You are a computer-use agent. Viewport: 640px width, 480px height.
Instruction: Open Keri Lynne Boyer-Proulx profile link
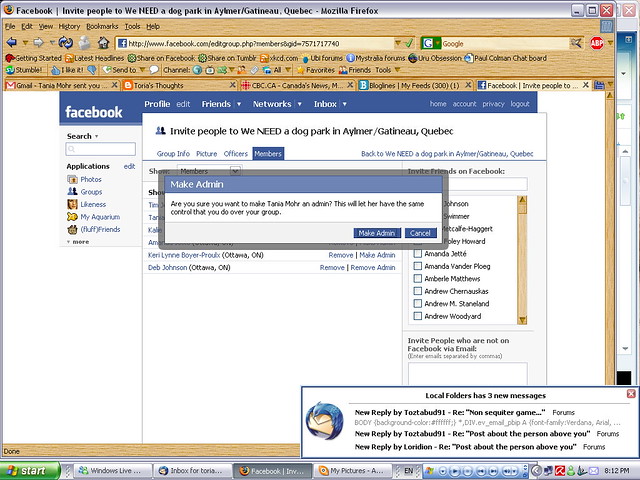point(184,255)
